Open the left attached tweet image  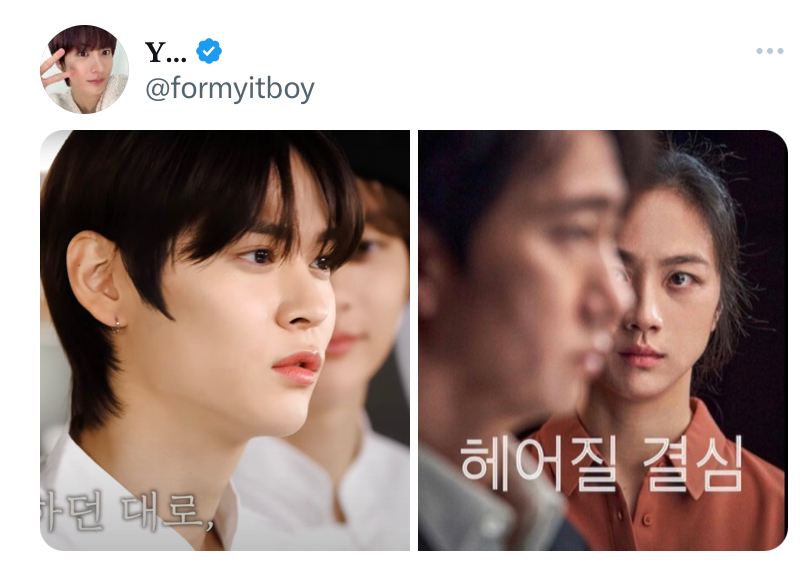pyautogui.click(x=225, y=340)
